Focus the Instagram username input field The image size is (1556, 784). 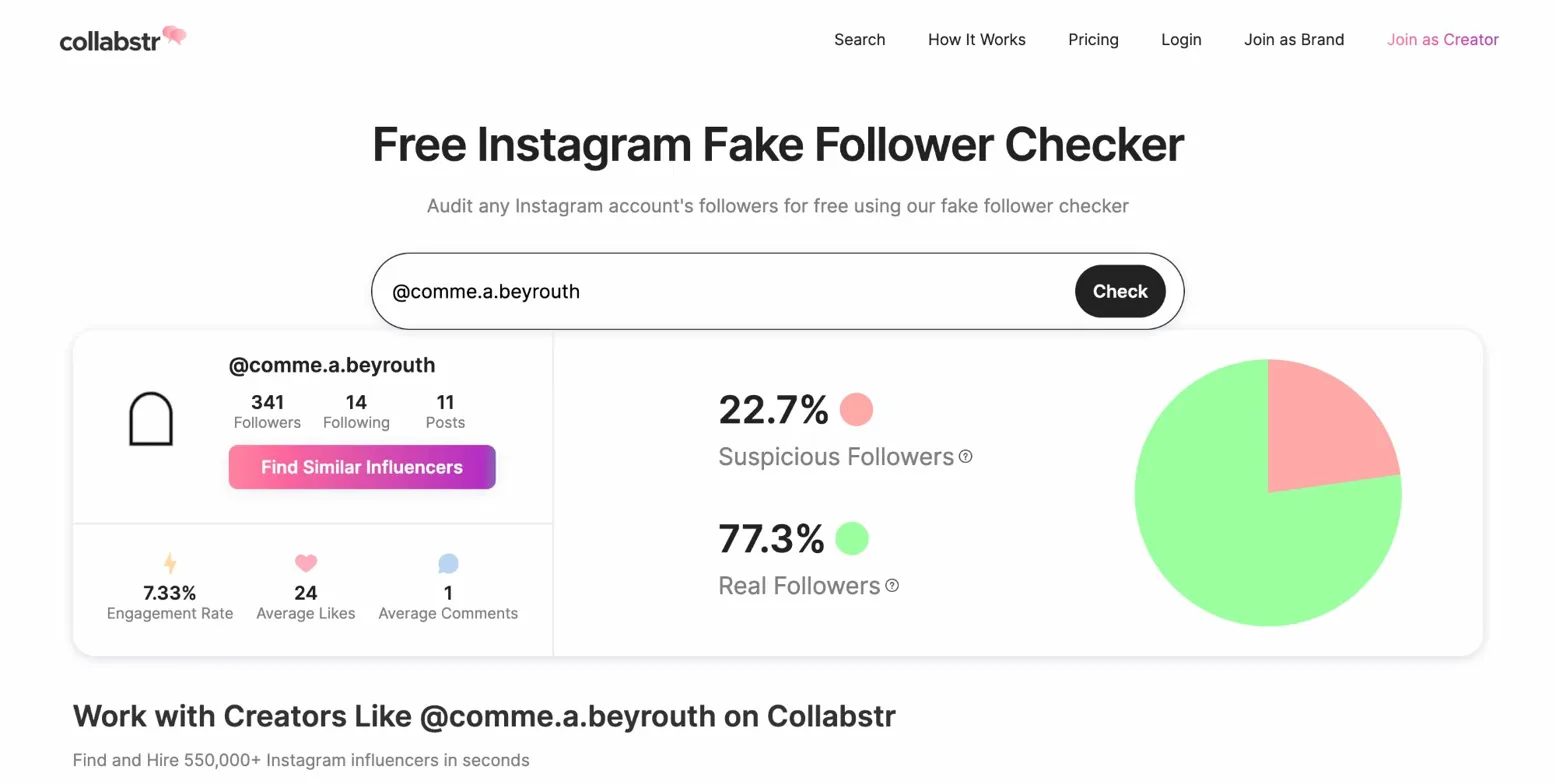(720, 292)
